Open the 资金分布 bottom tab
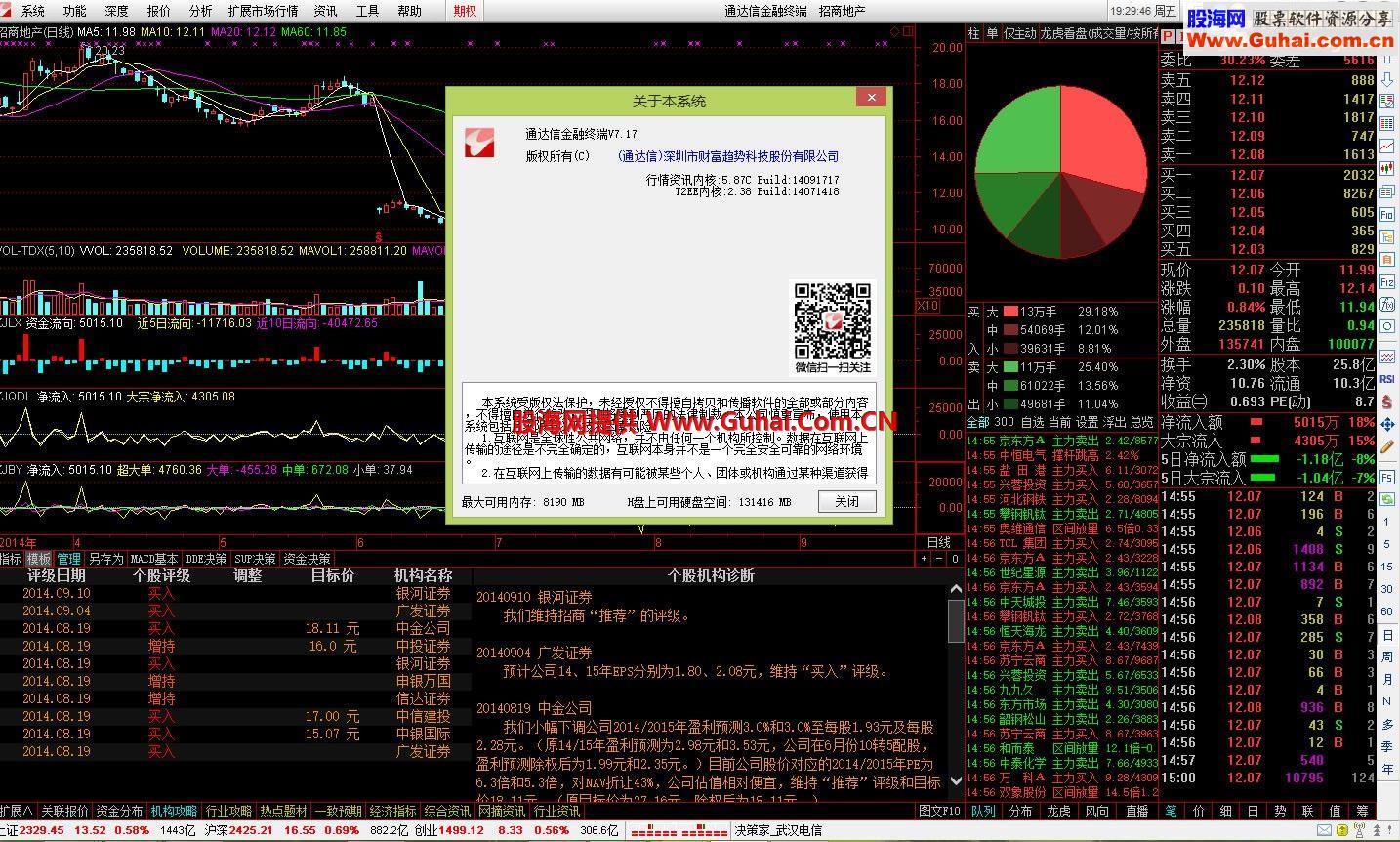The width and height of the screenshot is (1400, 842). click(119, 811)
